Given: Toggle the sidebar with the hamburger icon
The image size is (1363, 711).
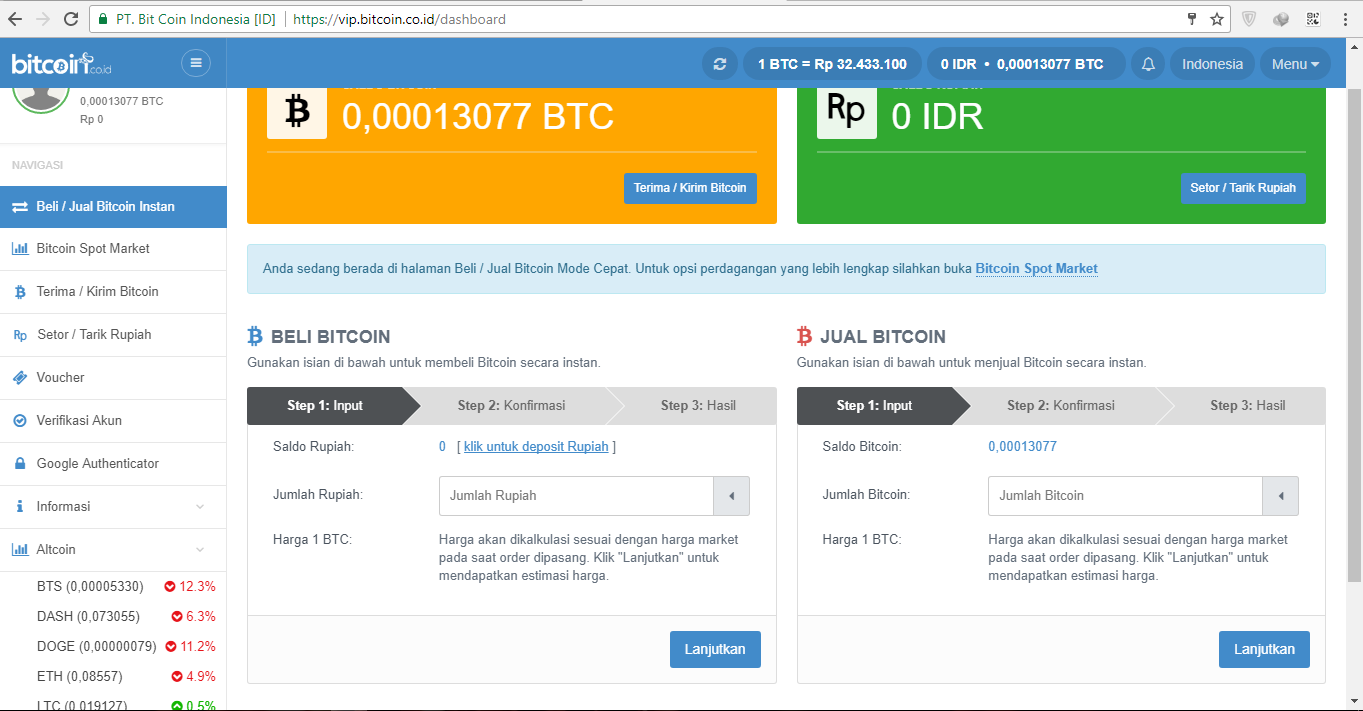Looking at the screenshot, I should point(196,63).
